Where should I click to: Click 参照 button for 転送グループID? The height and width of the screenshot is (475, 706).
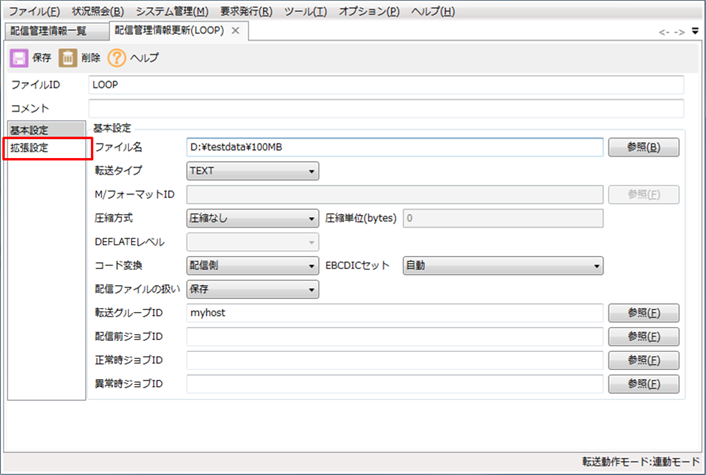643,312
